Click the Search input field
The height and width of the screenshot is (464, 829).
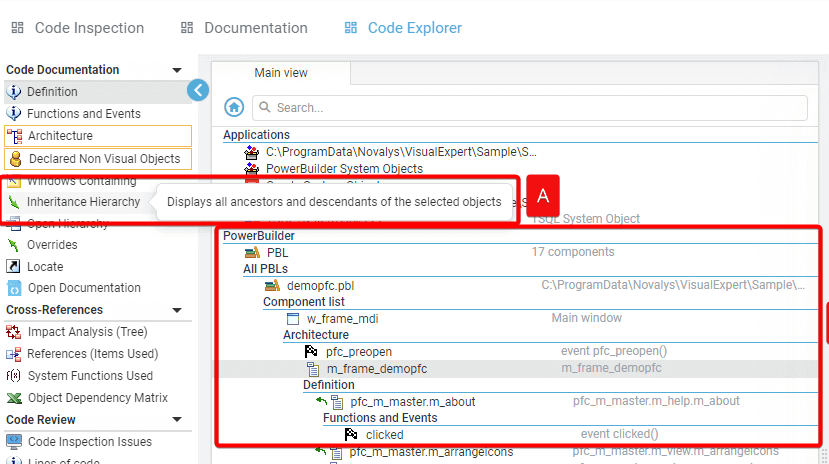(530, 108)
